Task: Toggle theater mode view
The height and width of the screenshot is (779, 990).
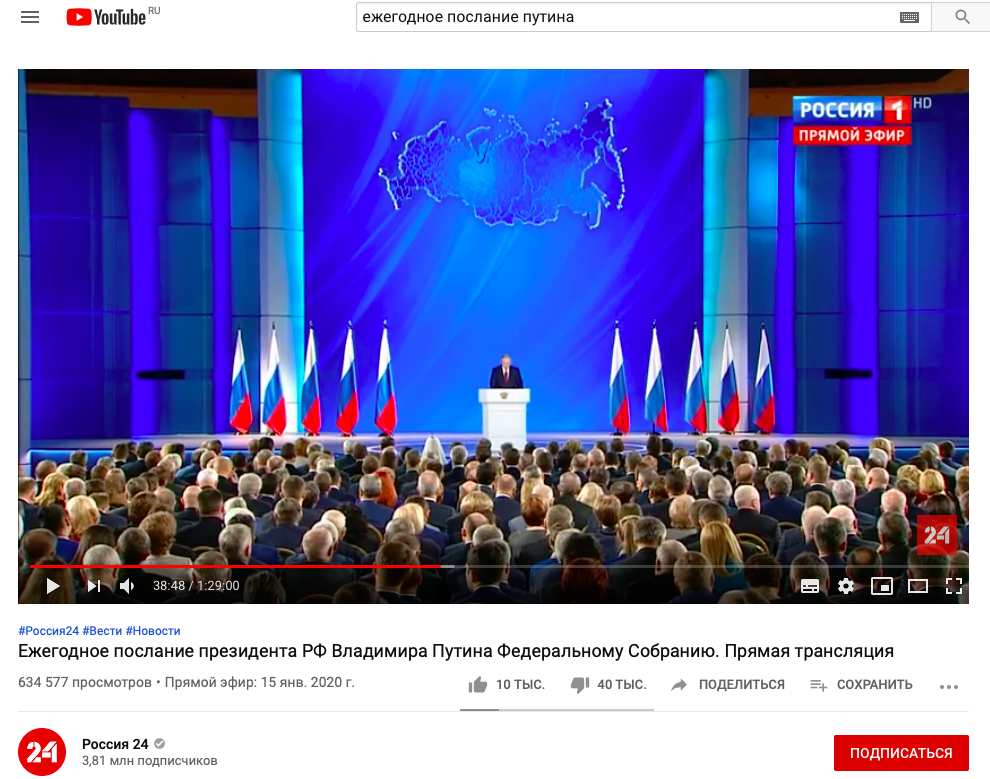Action: (x=917, y=586)
